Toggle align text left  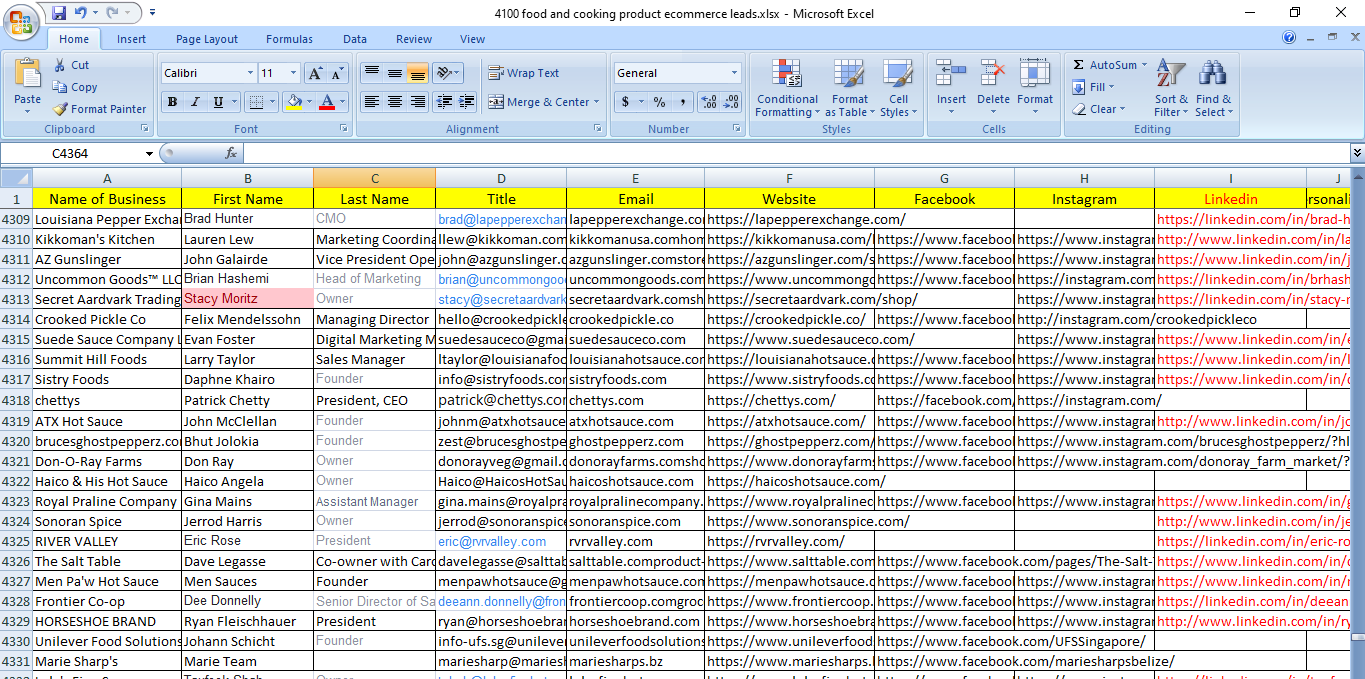click(x=372, y=102)
